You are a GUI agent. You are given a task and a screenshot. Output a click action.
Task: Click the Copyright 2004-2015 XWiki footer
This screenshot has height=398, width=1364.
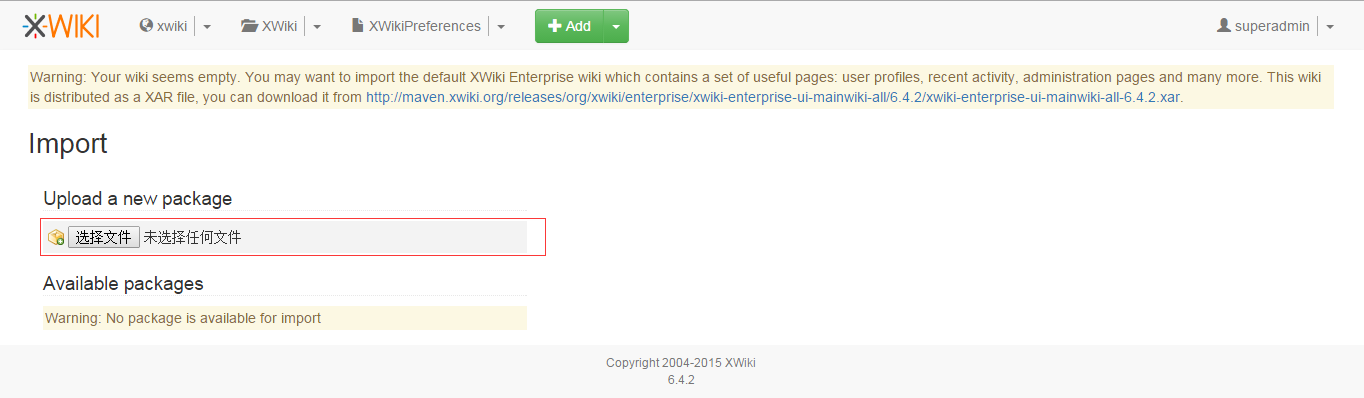click(x=681, y=363)
